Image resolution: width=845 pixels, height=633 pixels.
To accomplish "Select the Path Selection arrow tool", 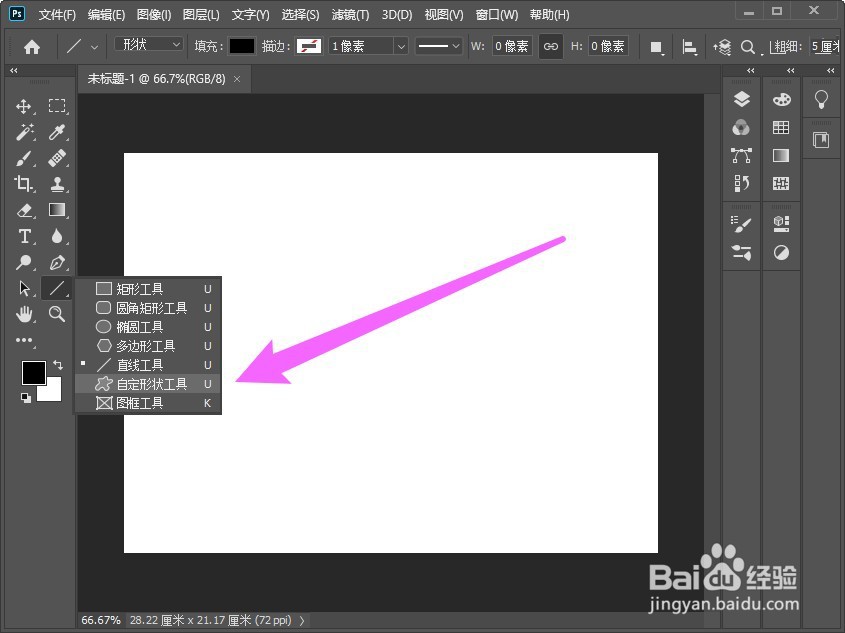I will click(x=24, y=288).
